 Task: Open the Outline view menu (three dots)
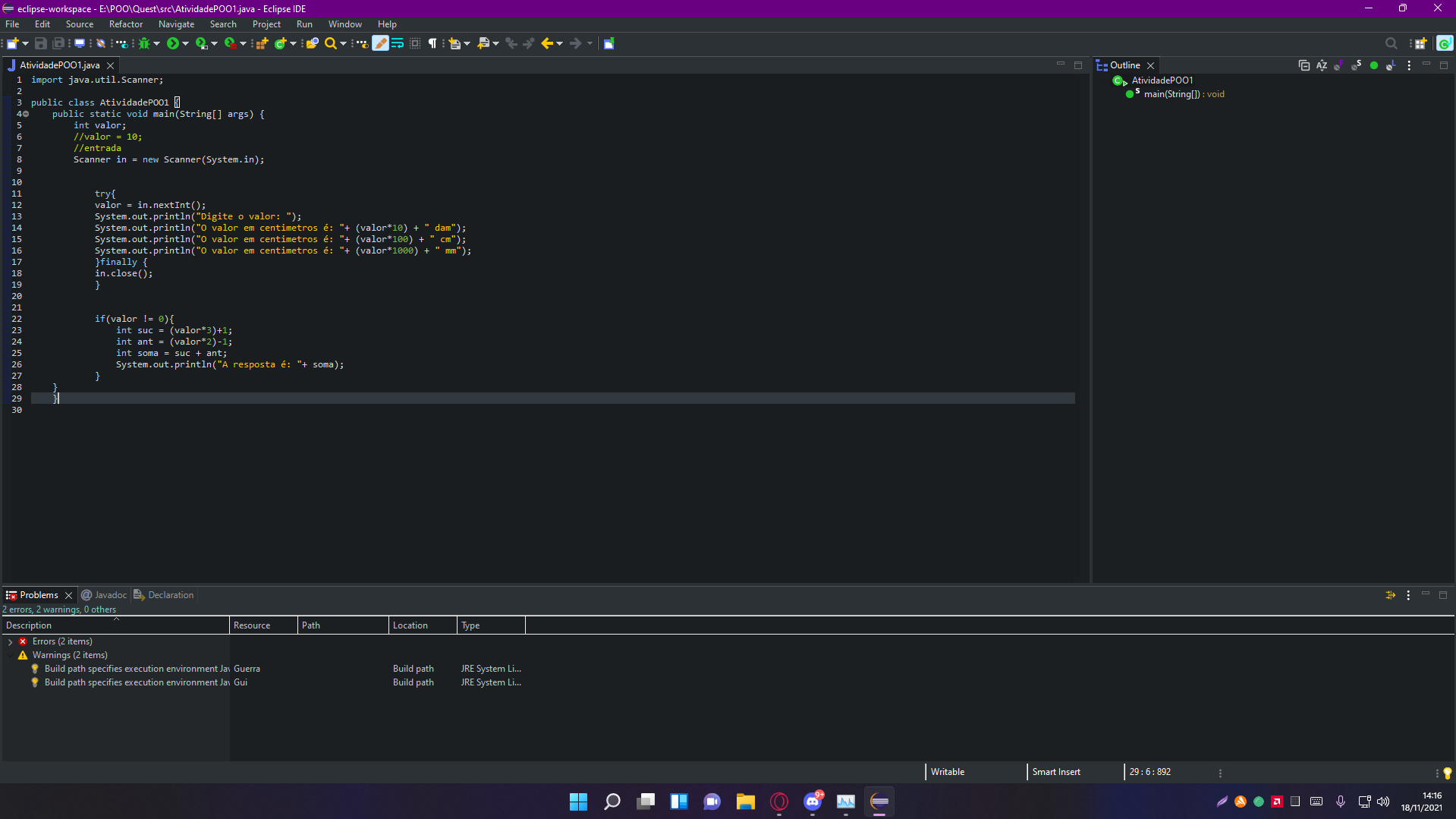pyautogui.click(x=1409, y=65)
